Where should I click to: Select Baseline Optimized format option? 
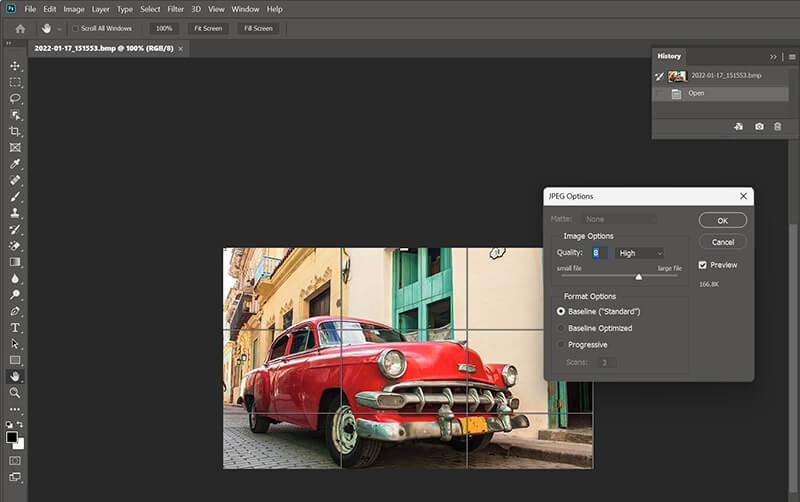(561, 328)
